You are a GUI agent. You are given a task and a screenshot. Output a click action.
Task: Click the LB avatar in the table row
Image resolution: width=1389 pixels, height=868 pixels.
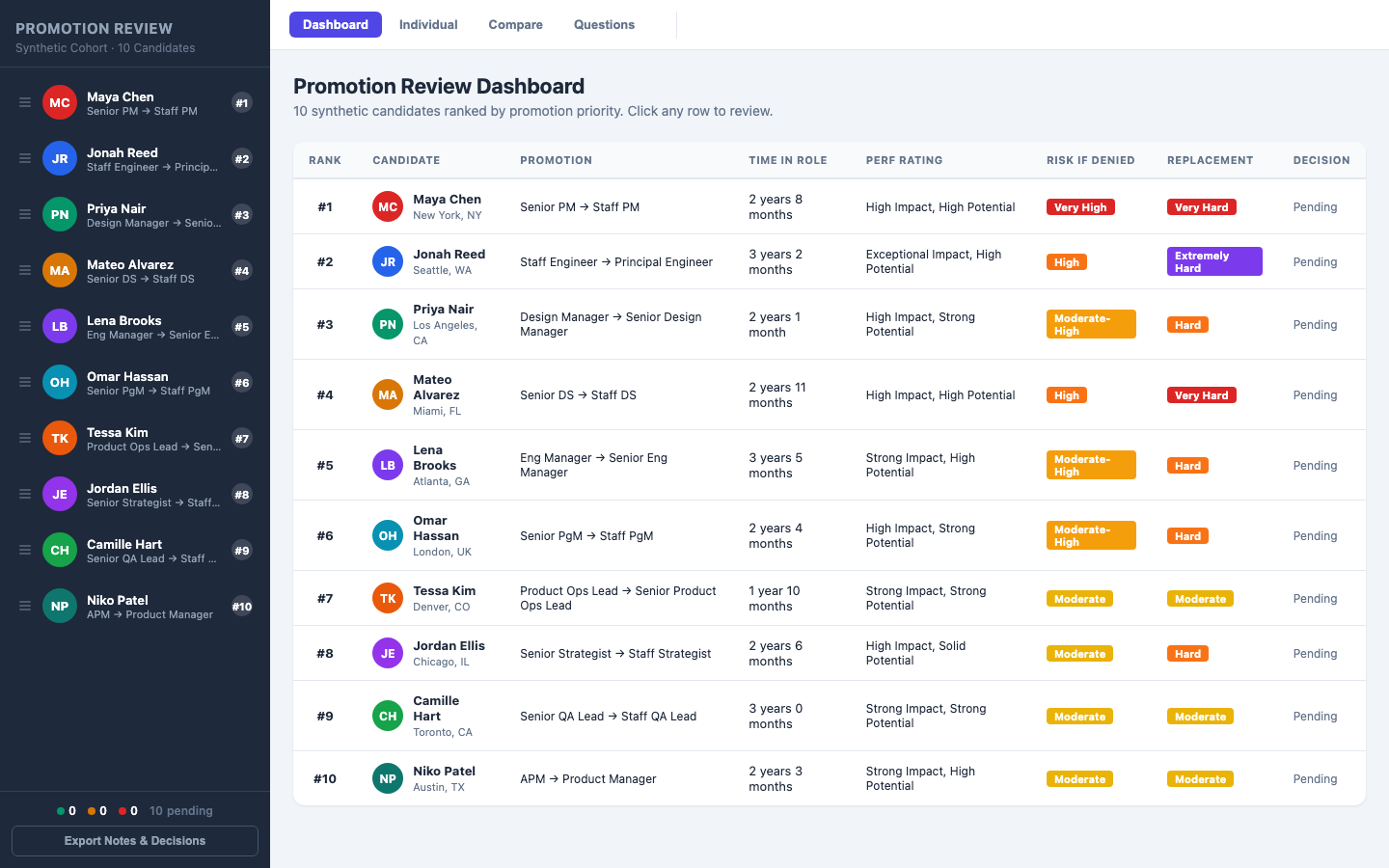388,465
